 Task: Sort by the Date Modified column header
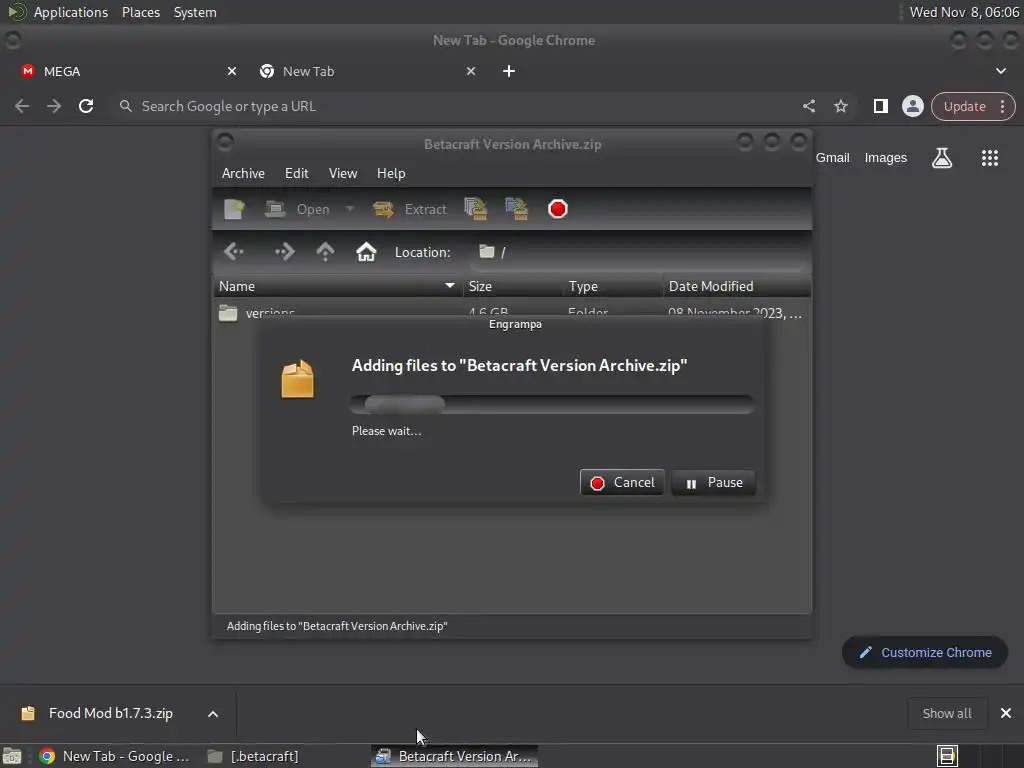737,286
